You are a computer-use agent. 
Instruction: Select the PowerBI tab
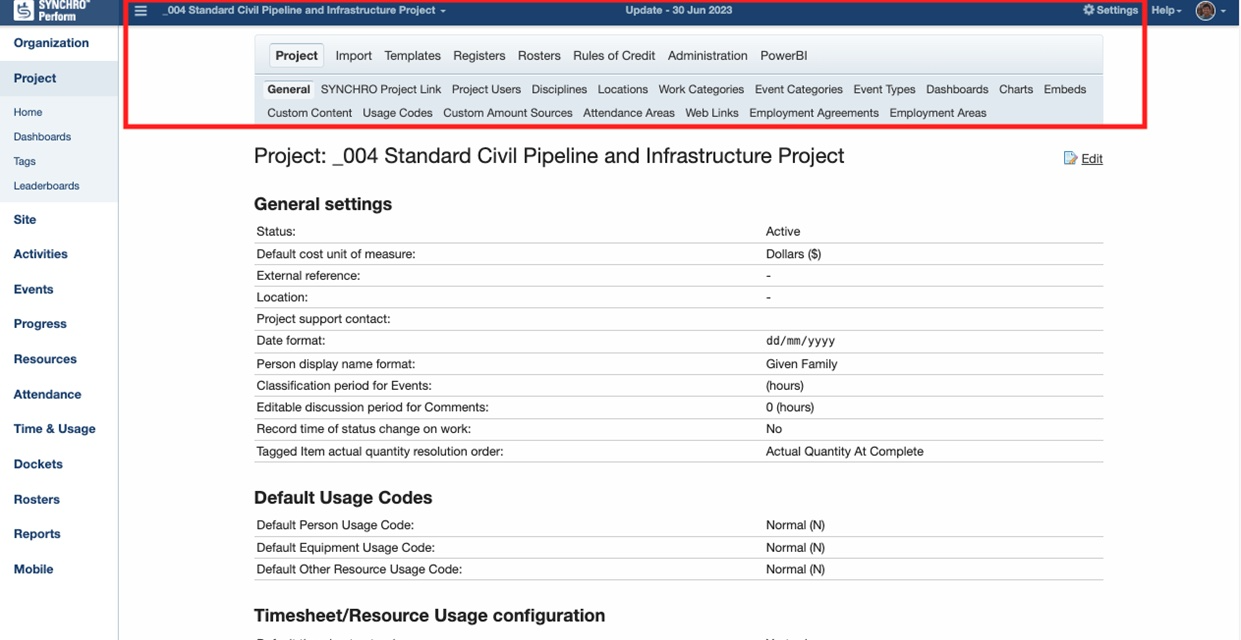[783, 56]
